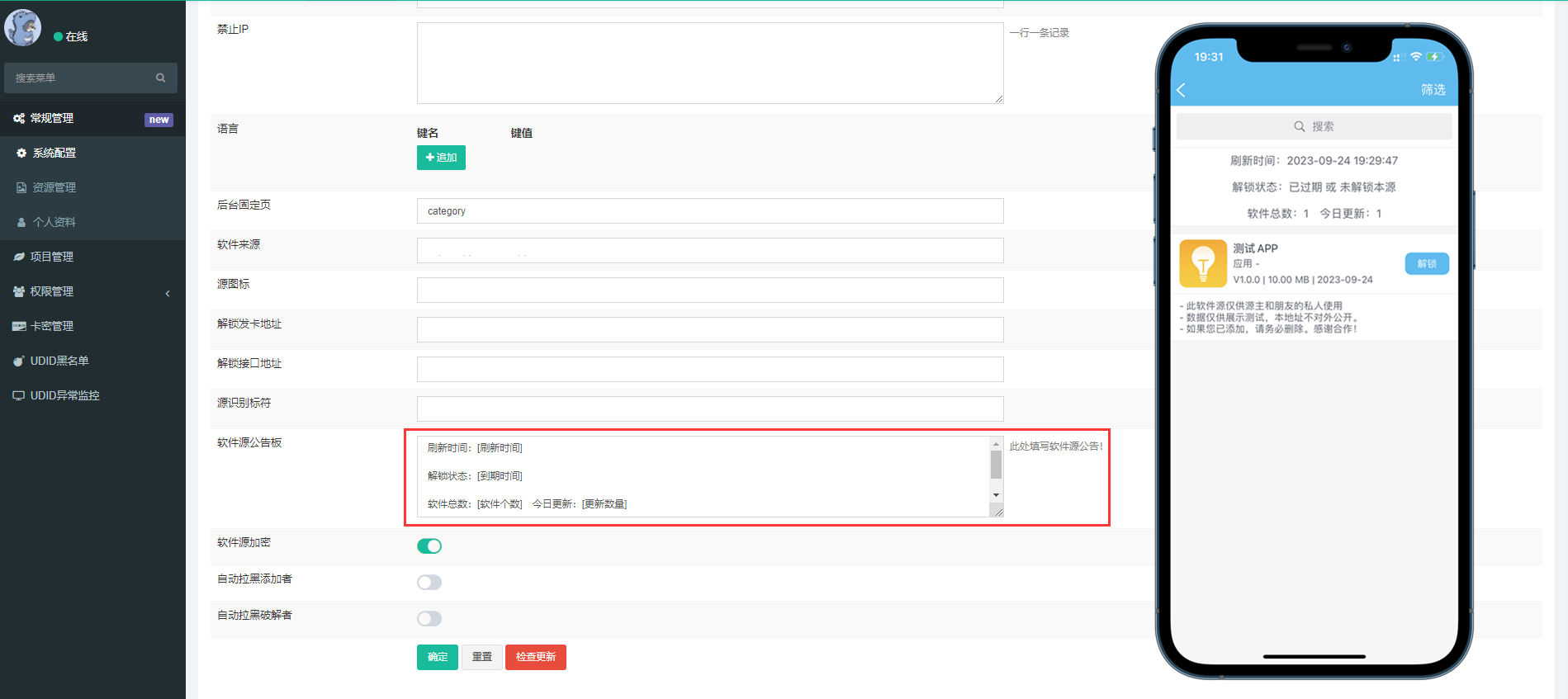
Task: Click the 项目管理 leaf icon
Action: pos(19,257)
